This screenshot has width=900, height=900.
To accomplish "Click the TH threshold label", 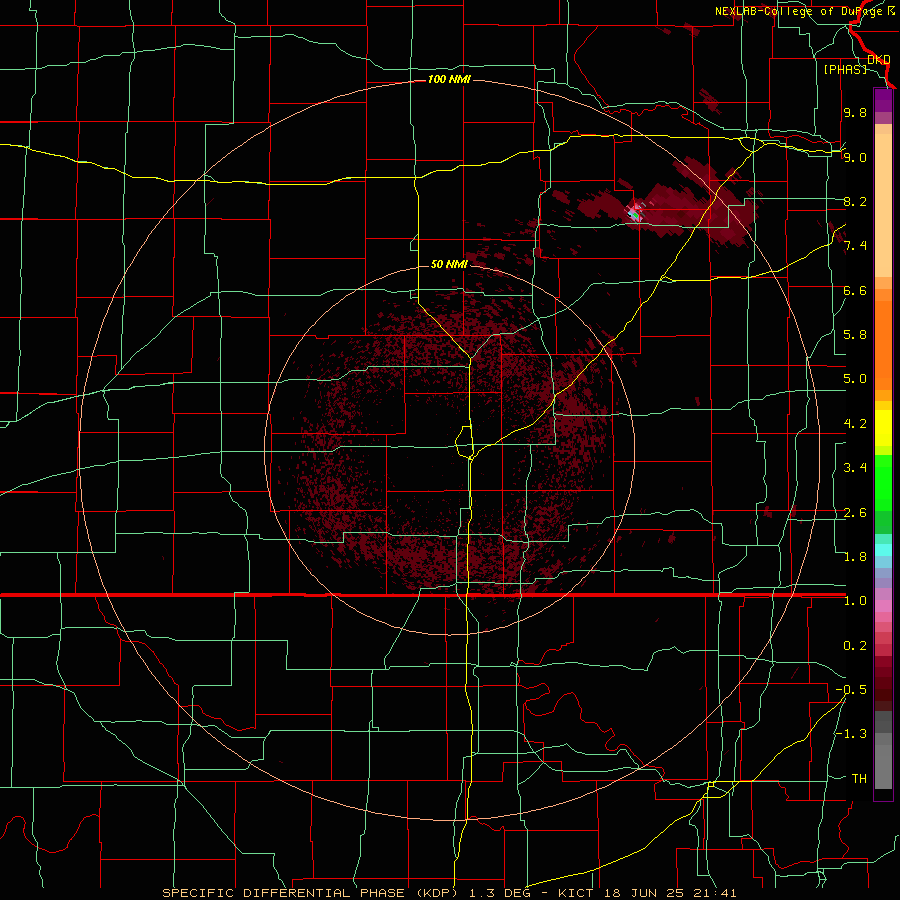I will click(859, 779).
